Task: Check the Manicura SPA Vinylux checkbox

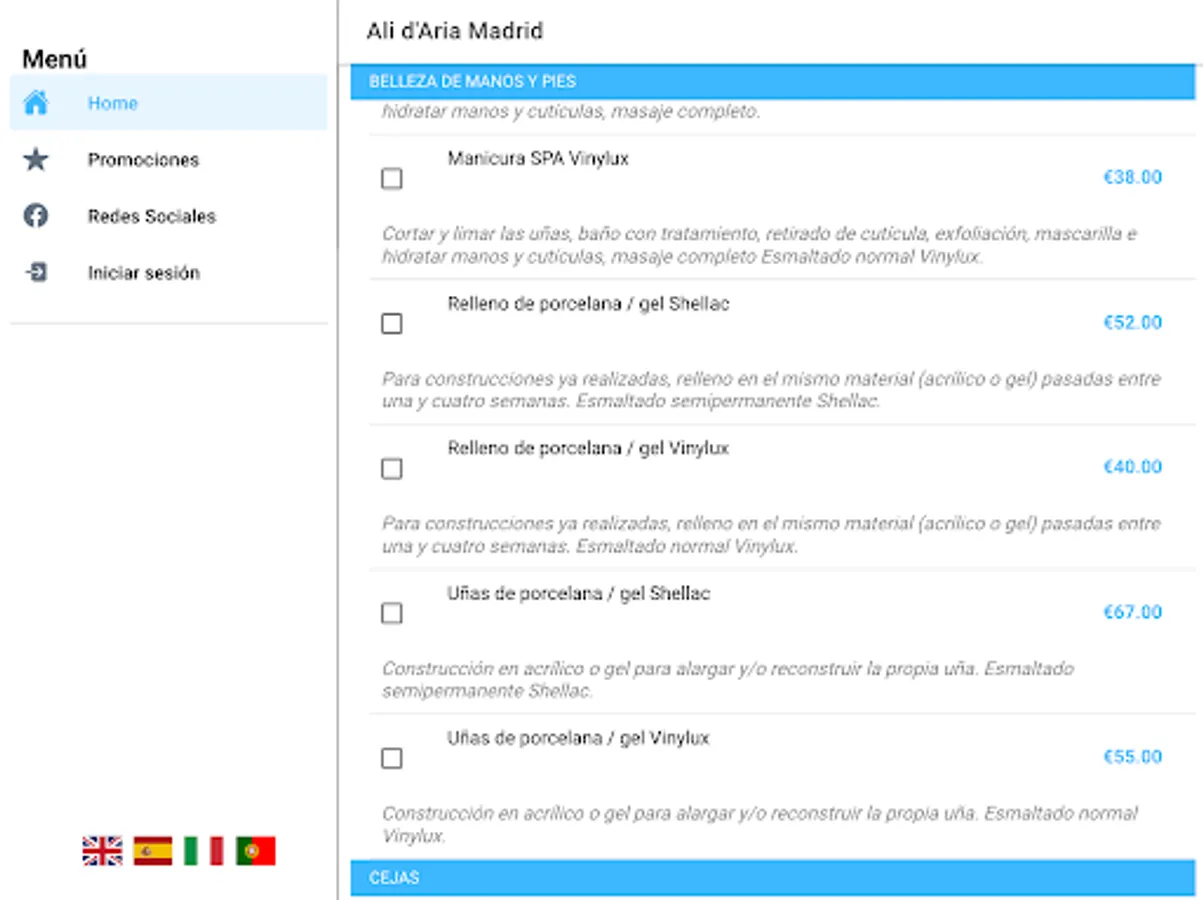Action: [x=392, y=179]
